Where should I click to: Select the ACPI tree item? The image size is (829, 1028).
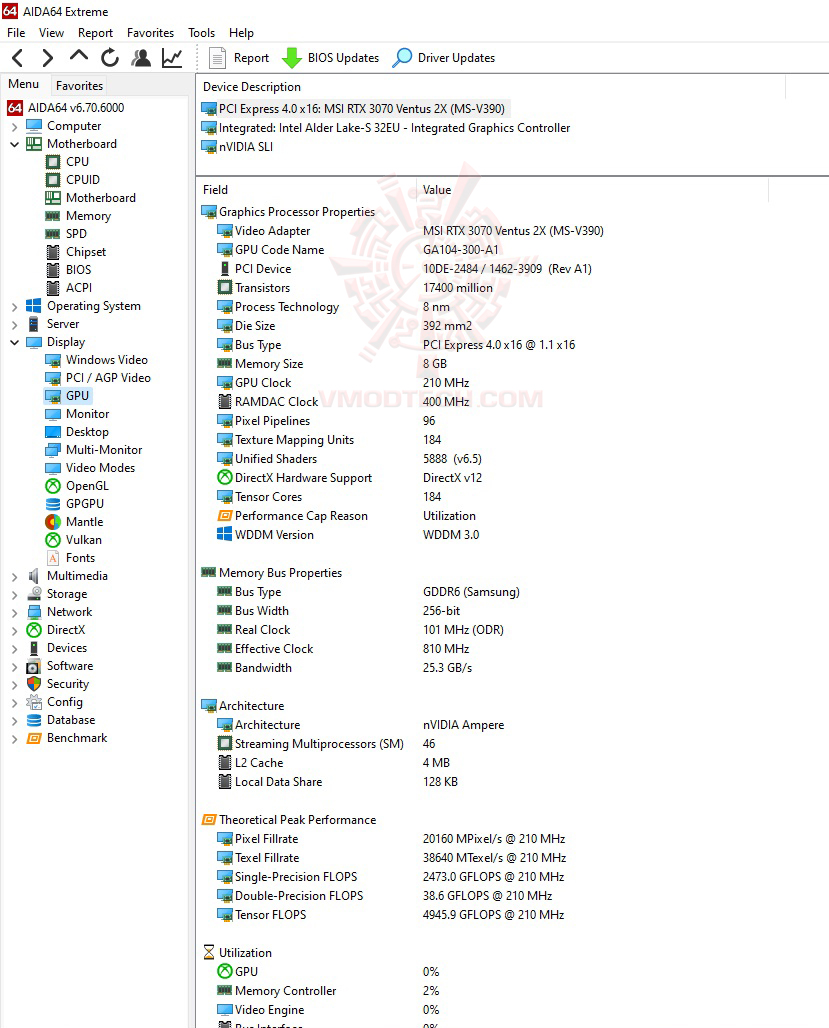79,288
